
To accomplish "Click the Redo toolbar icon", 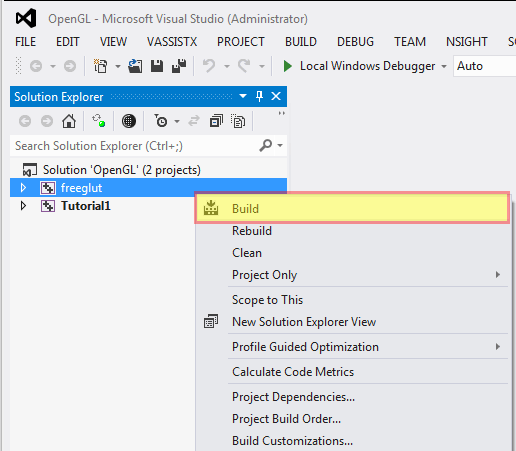I will (x=244, y=66).
